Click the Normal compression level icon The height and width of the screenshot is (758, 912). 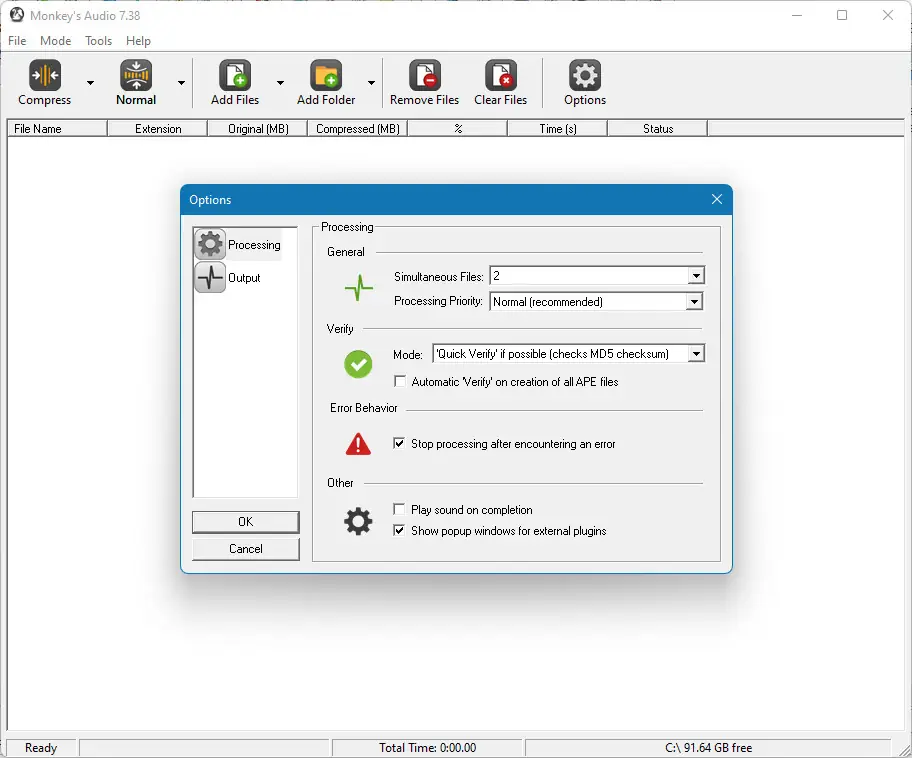pos(136,75)
